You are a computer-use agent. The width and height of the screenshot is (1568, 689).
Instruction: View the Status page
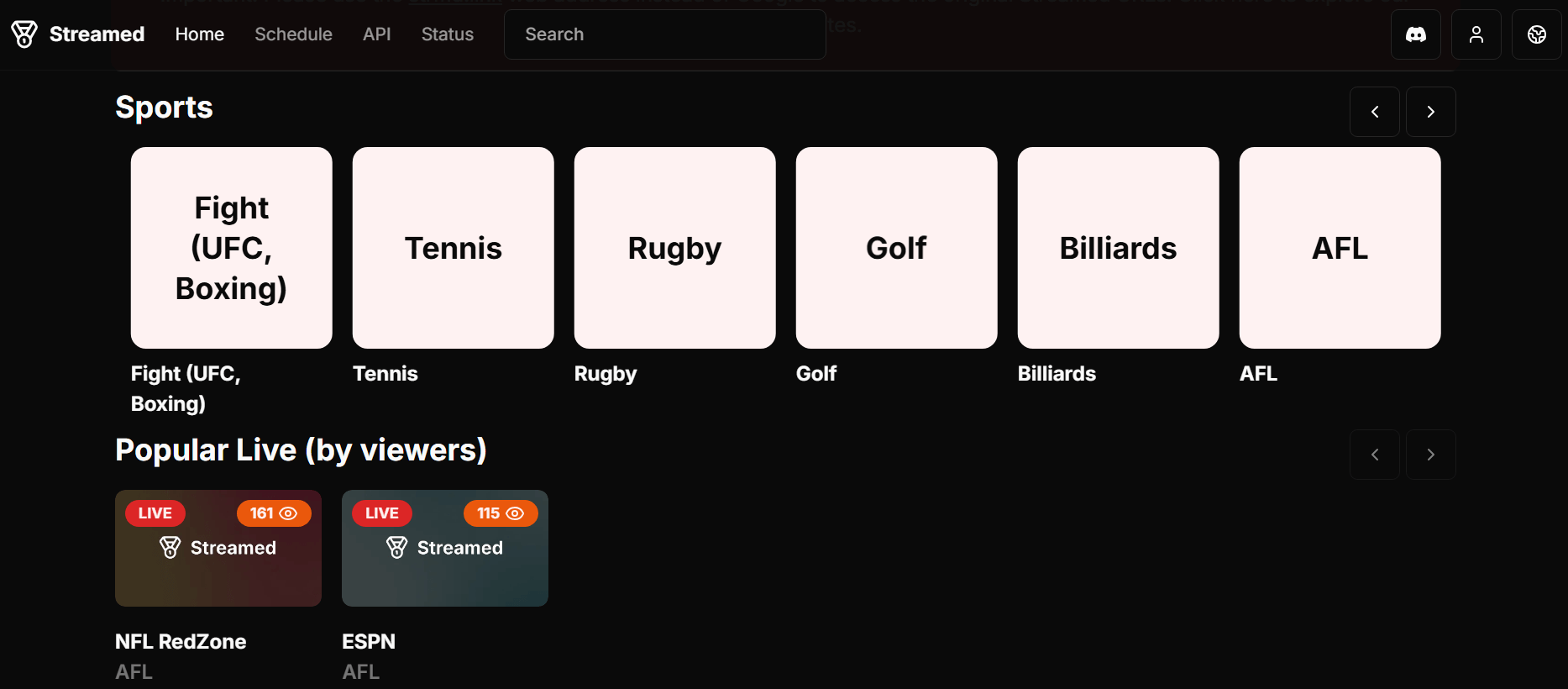(448, 34)
